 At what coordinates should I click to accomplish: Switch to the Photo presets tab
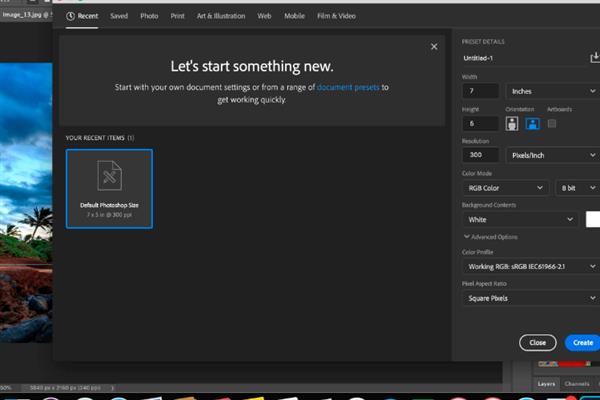click(149, 17)
